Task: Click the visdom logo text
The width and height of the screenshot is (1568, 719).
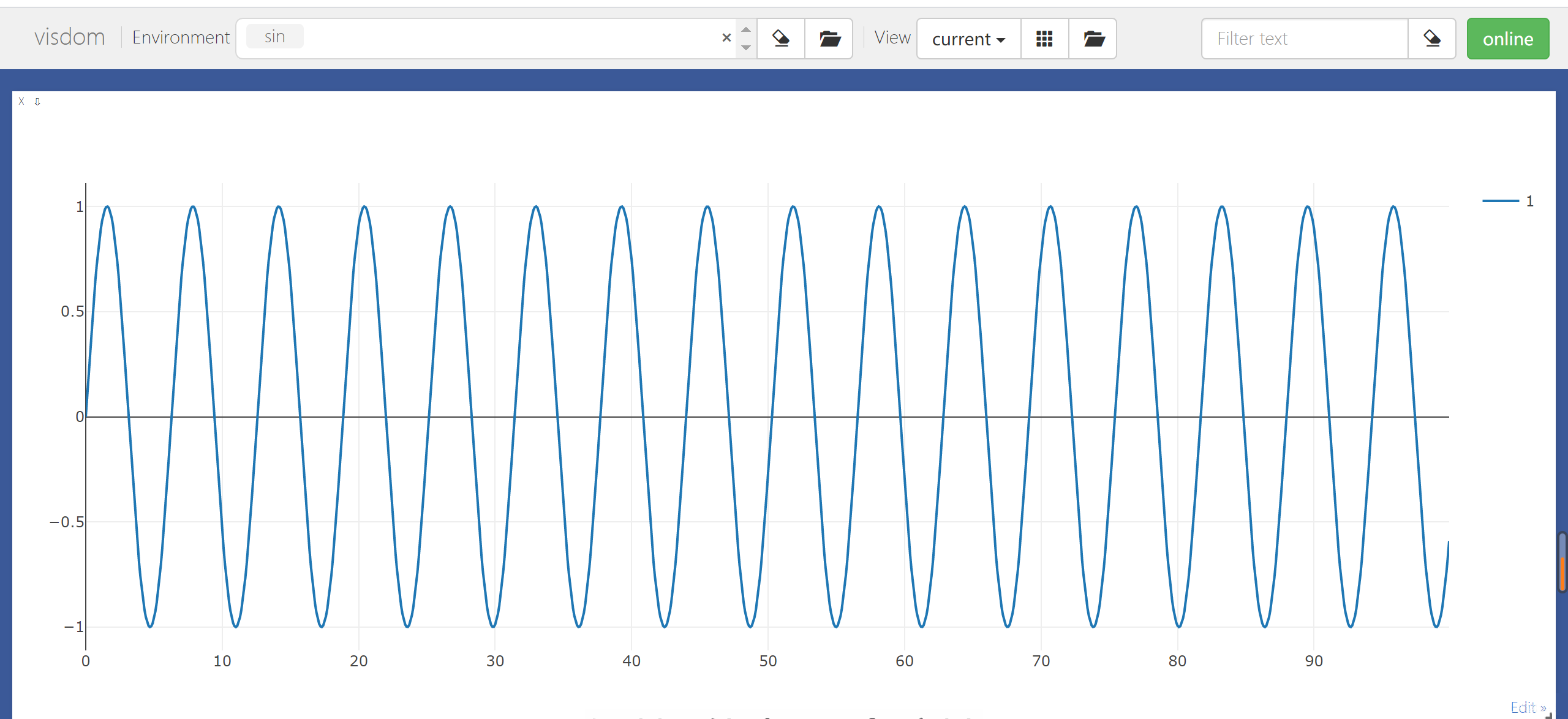Action: [x=70, y=37]
